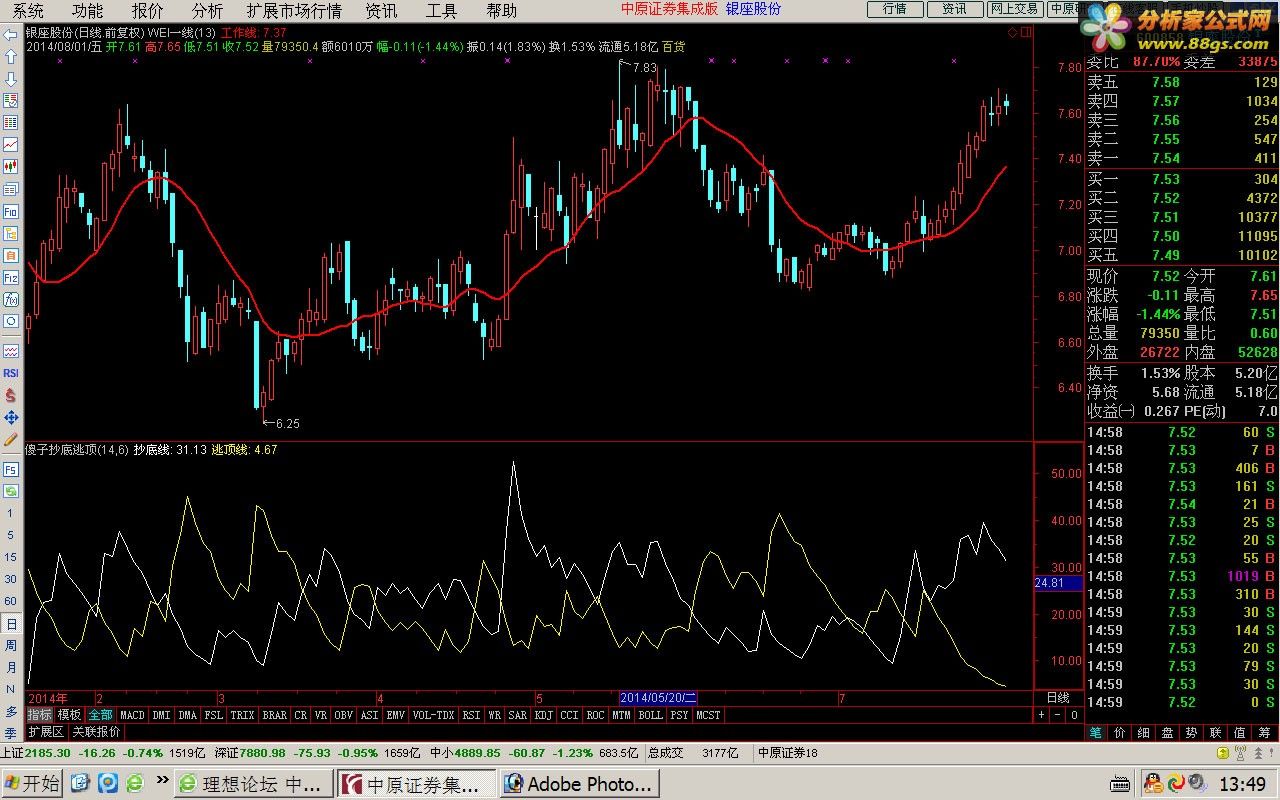Open 帮助 menu
This screenshot has height=800, width=1280.
point(501,11)
